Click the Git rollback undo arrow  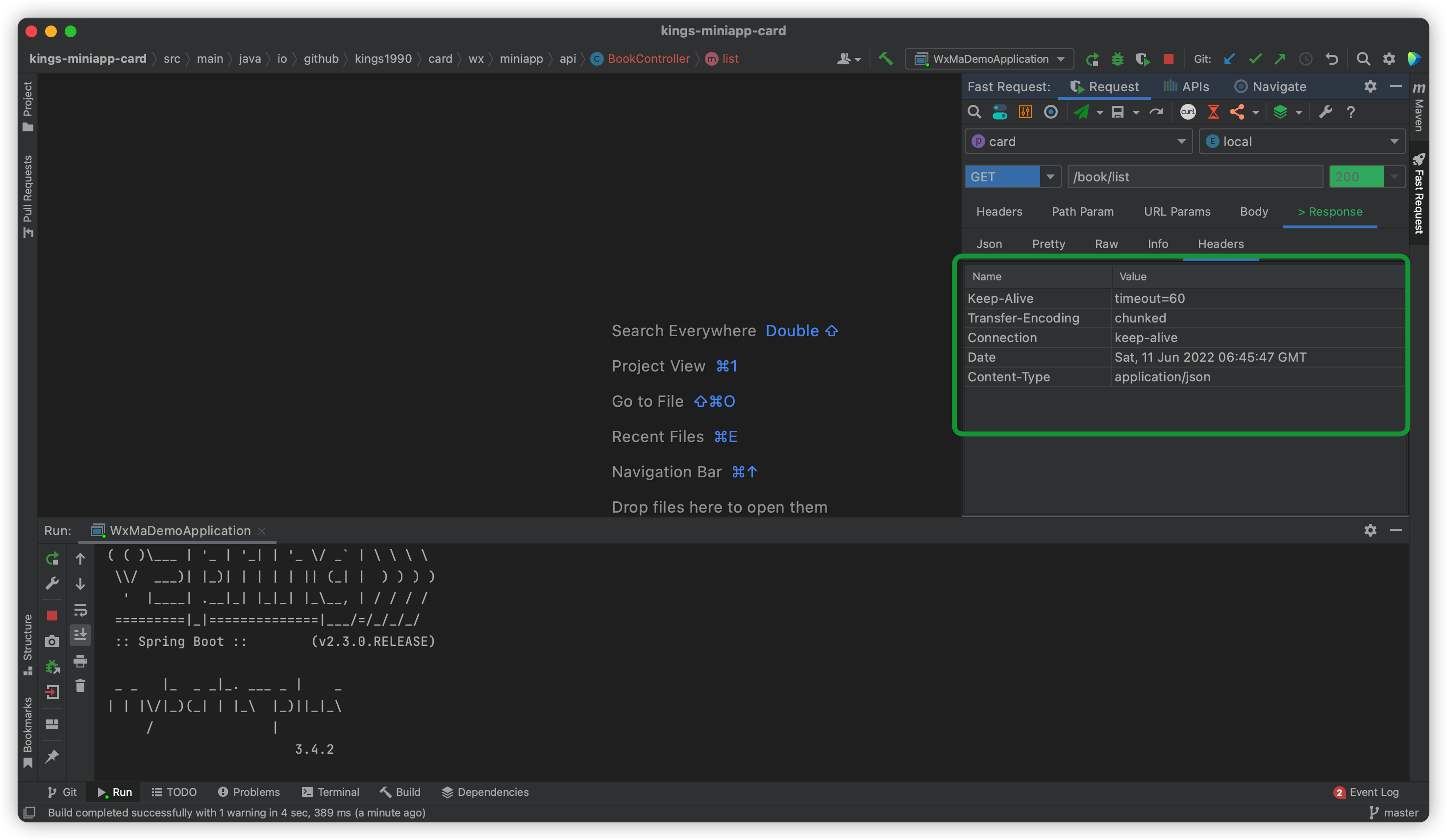[1332, 58]
